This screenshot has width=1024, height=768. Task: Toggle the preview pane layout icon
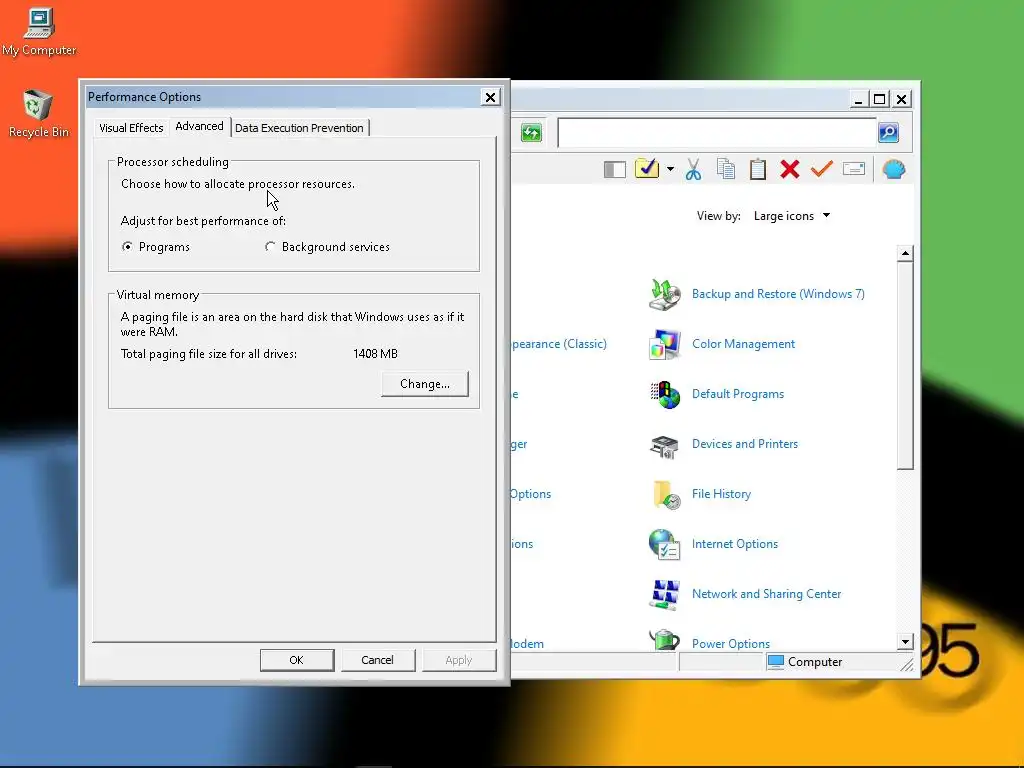[615, 170]
